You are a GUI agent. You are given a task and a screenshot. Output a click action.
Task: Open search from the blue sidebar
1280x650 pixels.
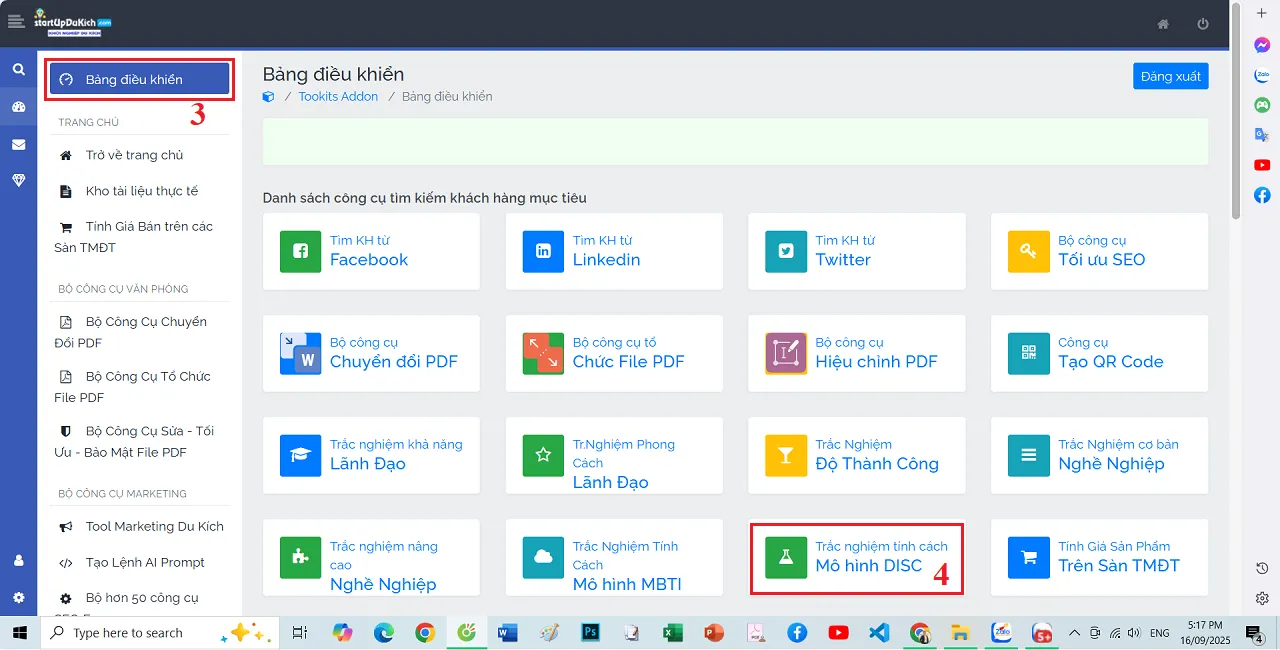coord(18,70)
